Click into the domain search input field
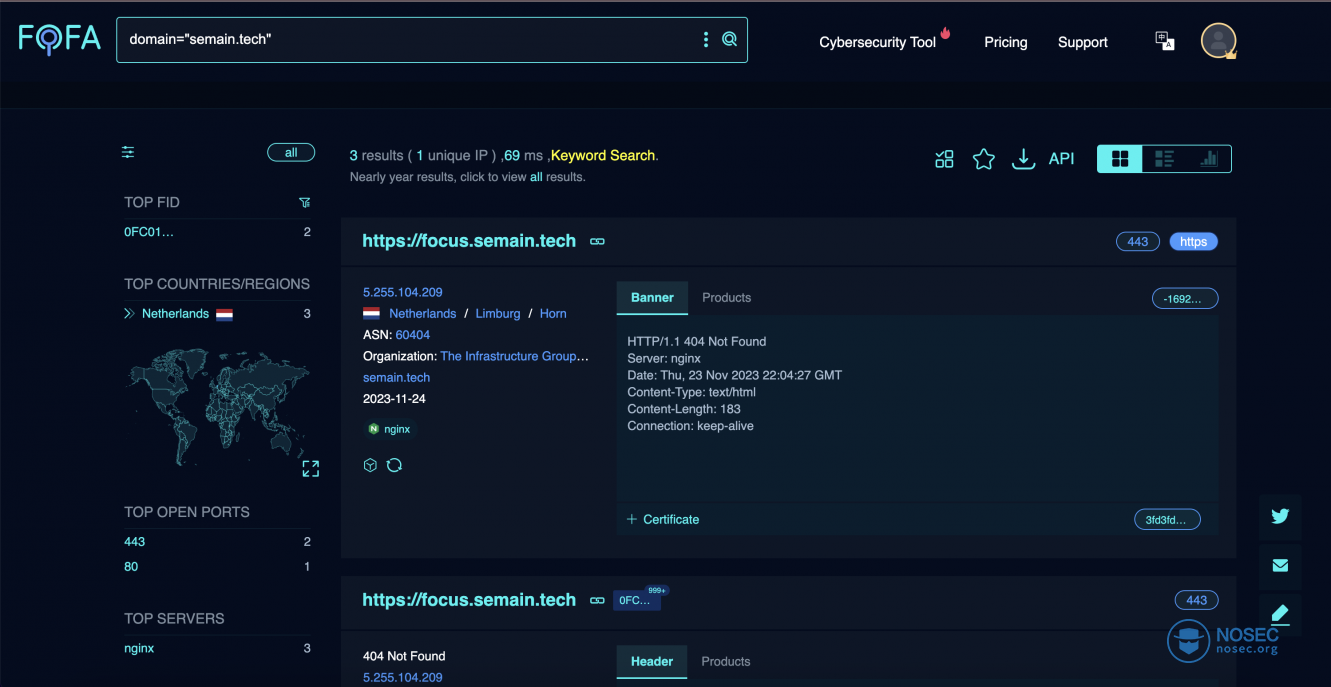1331x687 pixels. tap(410, 39)
